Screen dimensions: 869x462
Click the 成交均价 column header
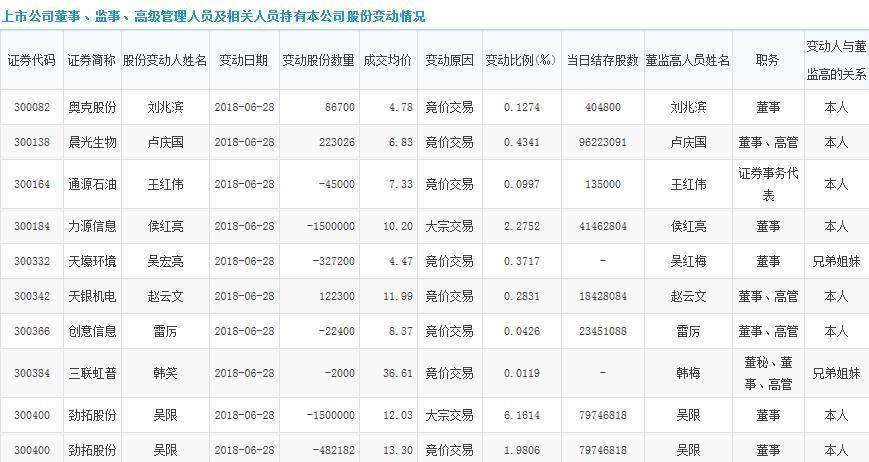coord(388,60)
